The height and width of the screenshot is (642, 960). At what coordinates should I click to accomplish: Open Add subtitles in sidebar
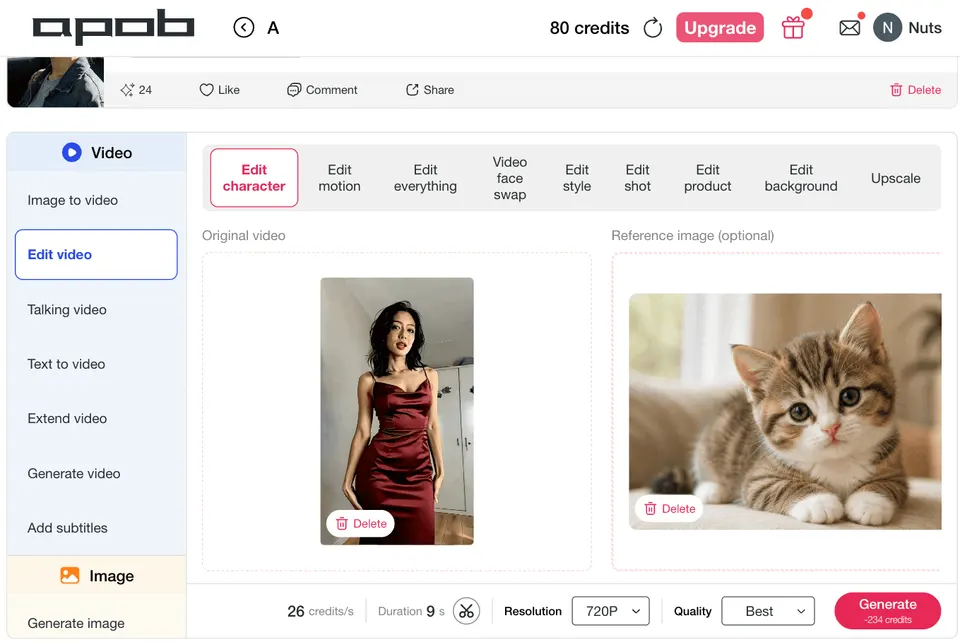coord(96,528)
